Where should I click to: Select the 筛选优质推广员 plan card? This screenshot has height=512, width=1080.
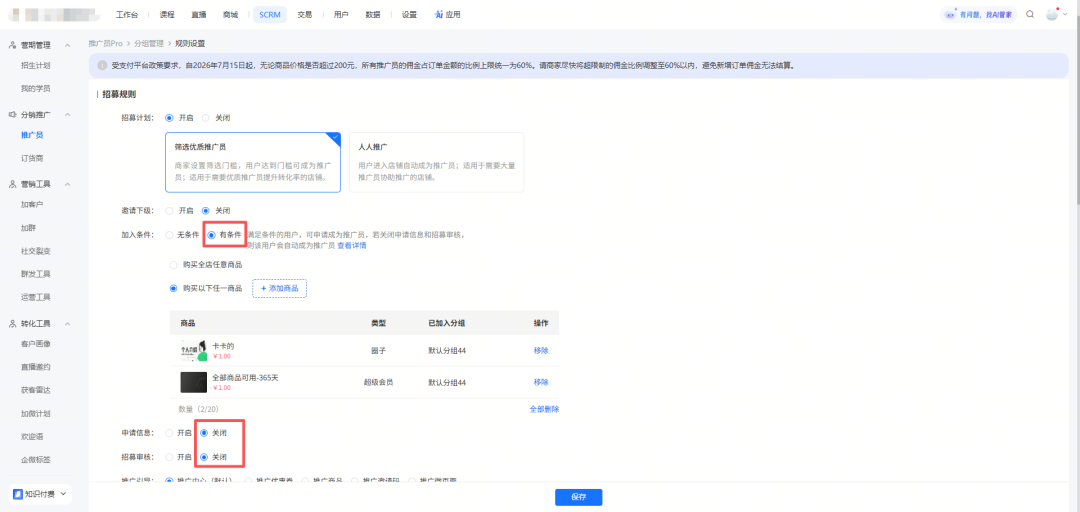(253, 162)
